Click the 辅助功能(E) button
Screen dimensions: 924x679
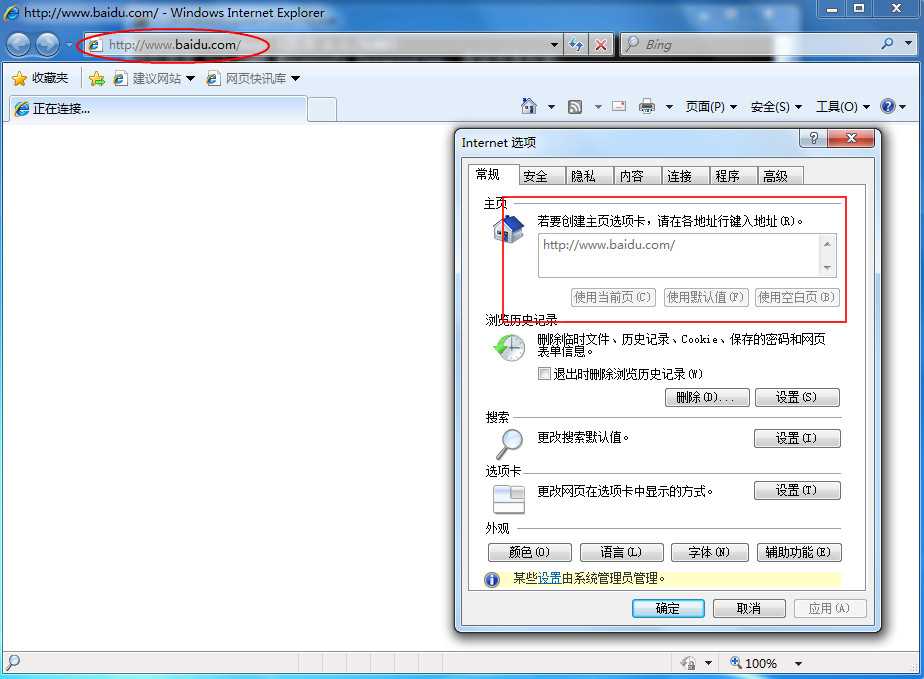(x=798, y=552)
